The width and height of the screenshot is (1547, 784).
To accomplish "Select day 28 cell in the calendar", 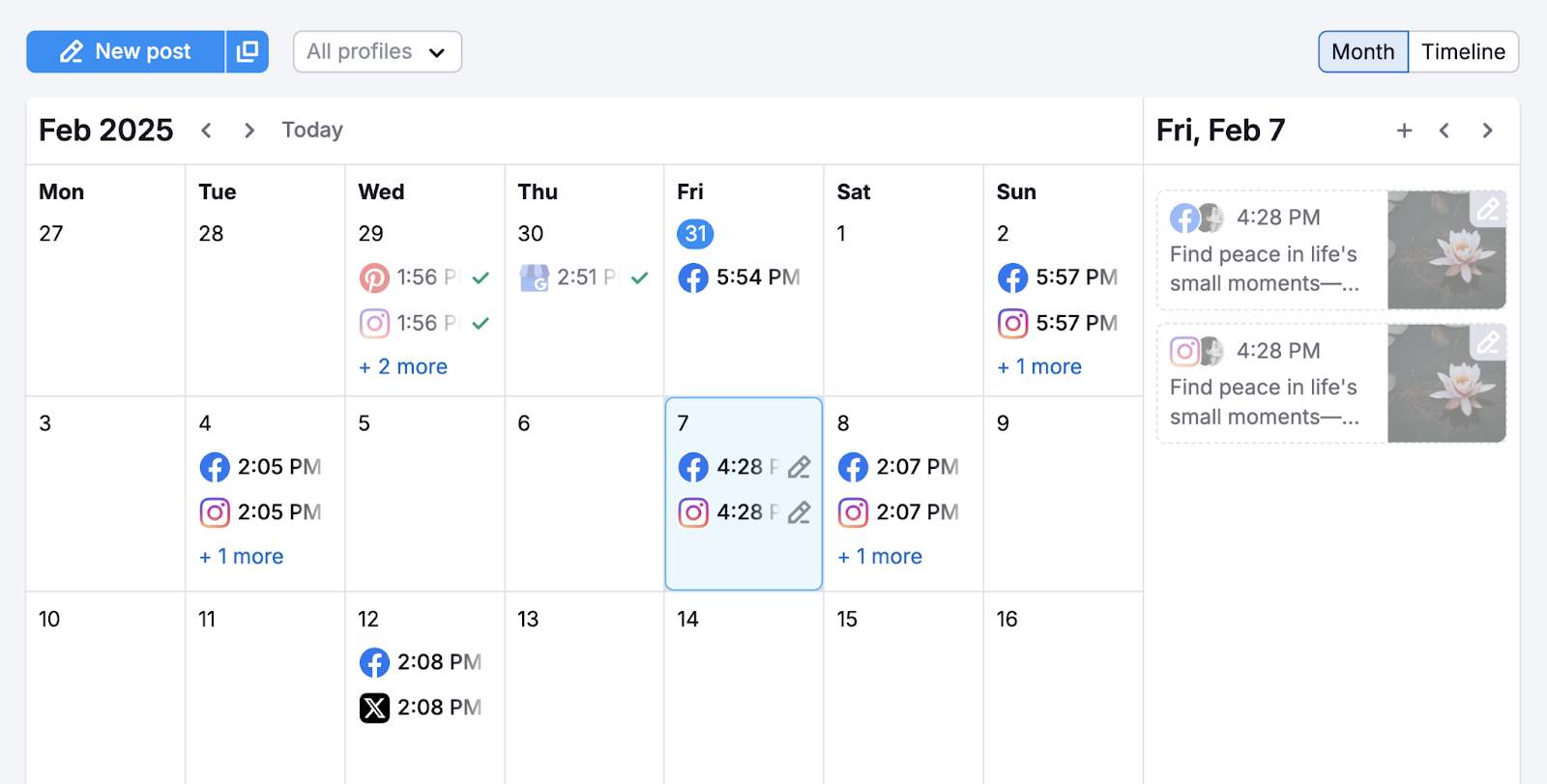I will [265, 280].
